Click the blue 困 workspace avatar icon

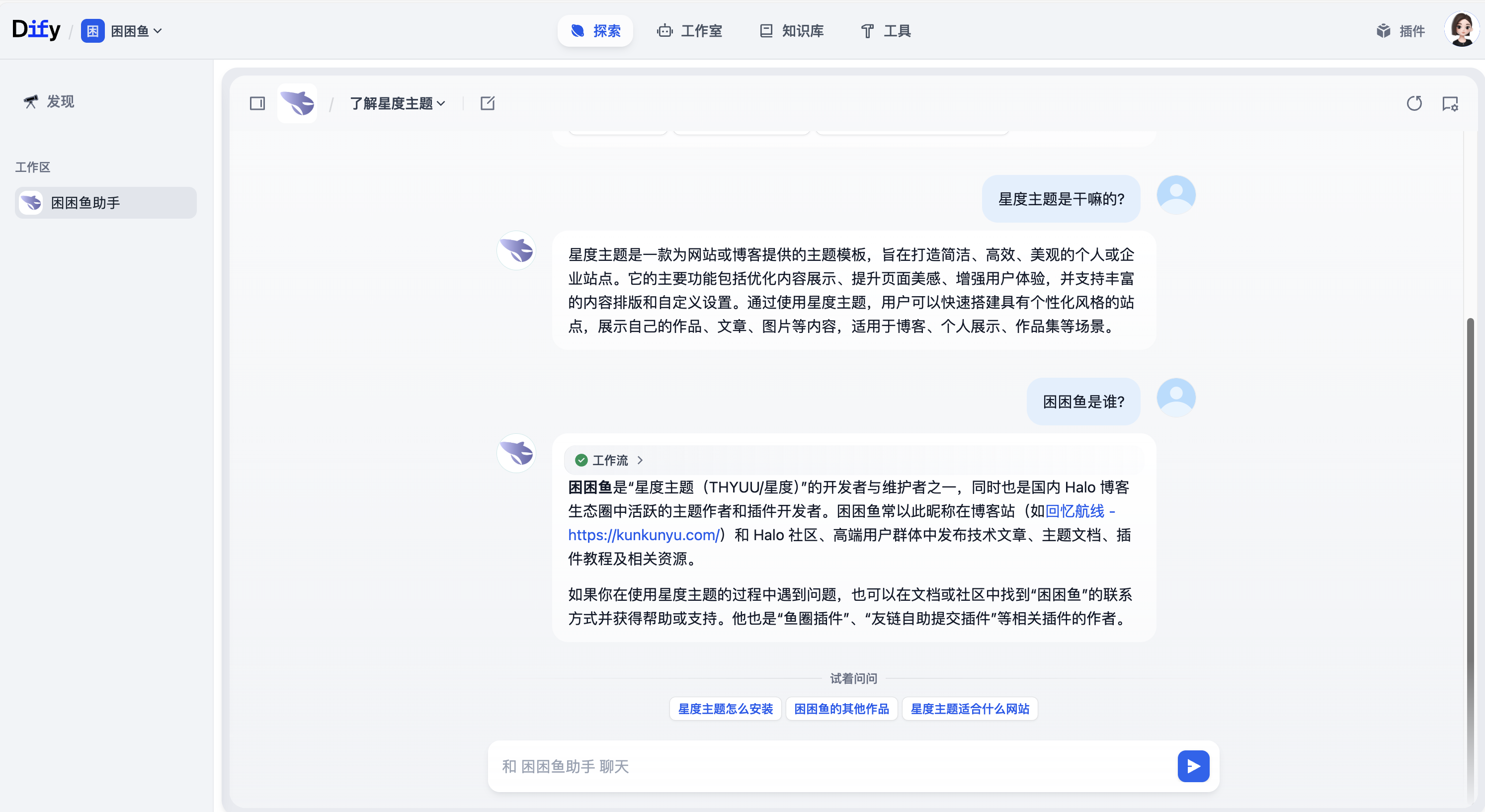coord(92,30)
